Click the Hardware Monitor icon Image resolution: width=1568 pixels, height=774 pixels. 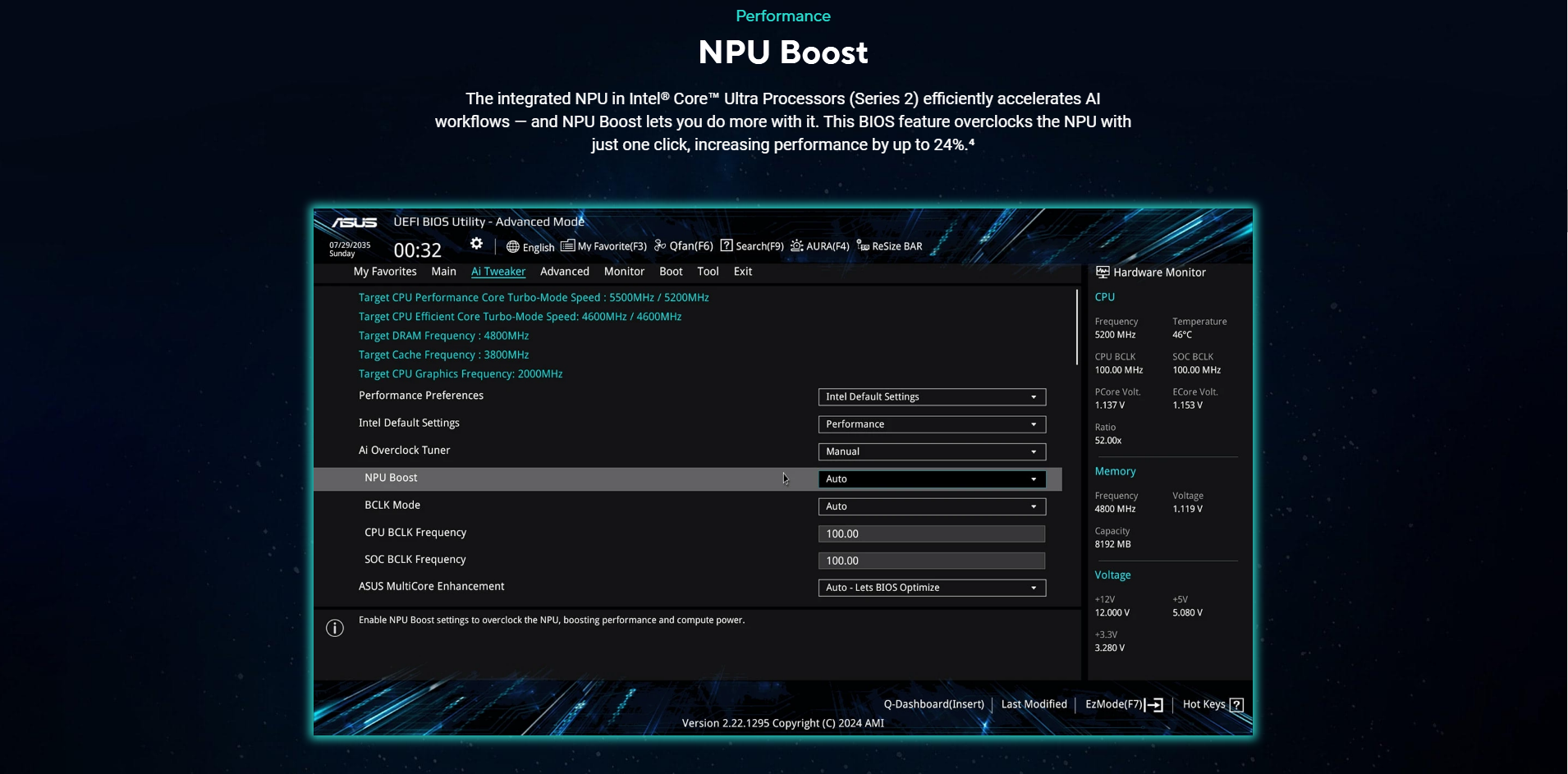coord(1103,272)
